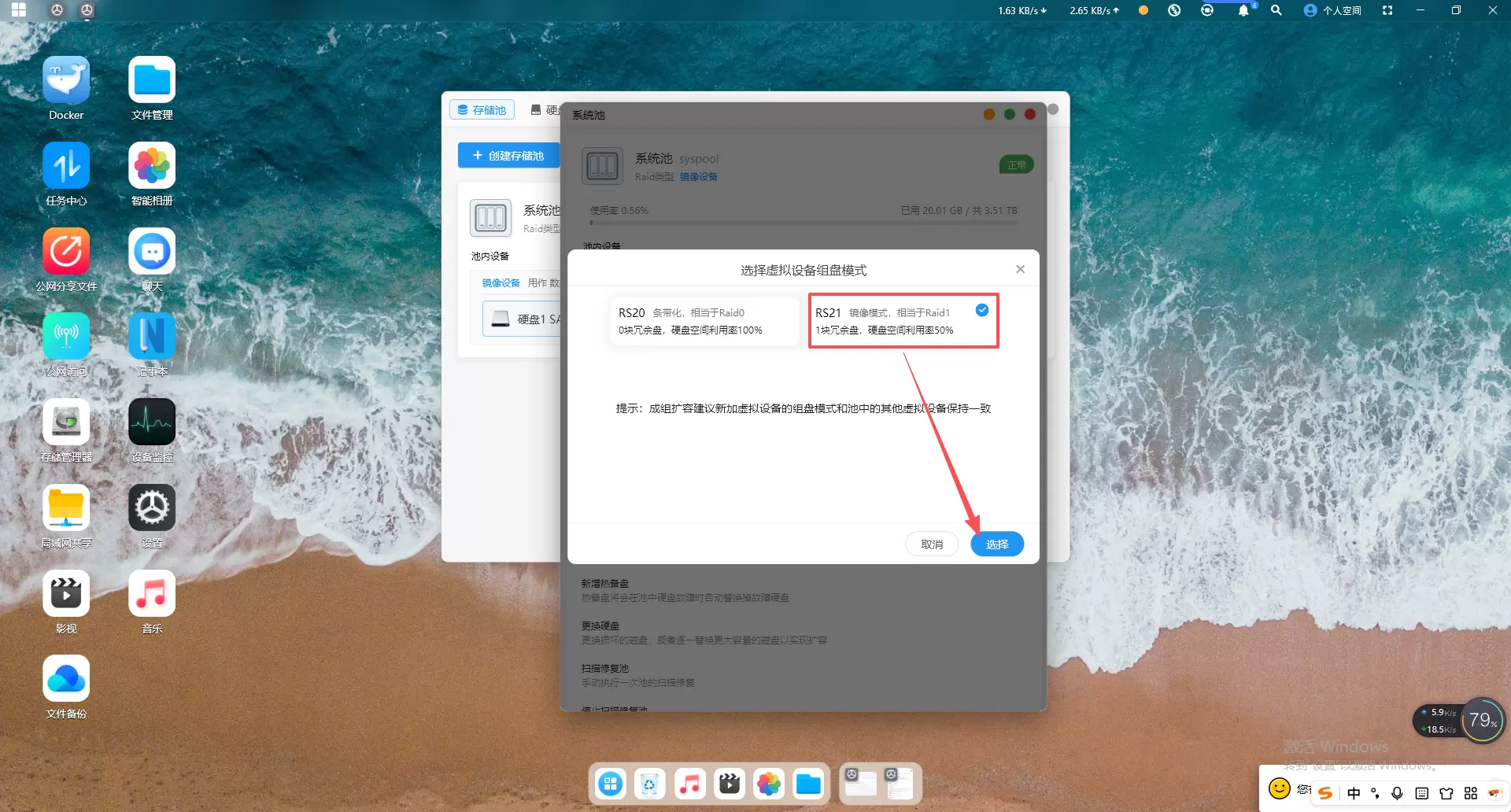Close the 选择虚拟设备组盘模式 dialog
The image size is (1511, 812).
pos(1020,269)
